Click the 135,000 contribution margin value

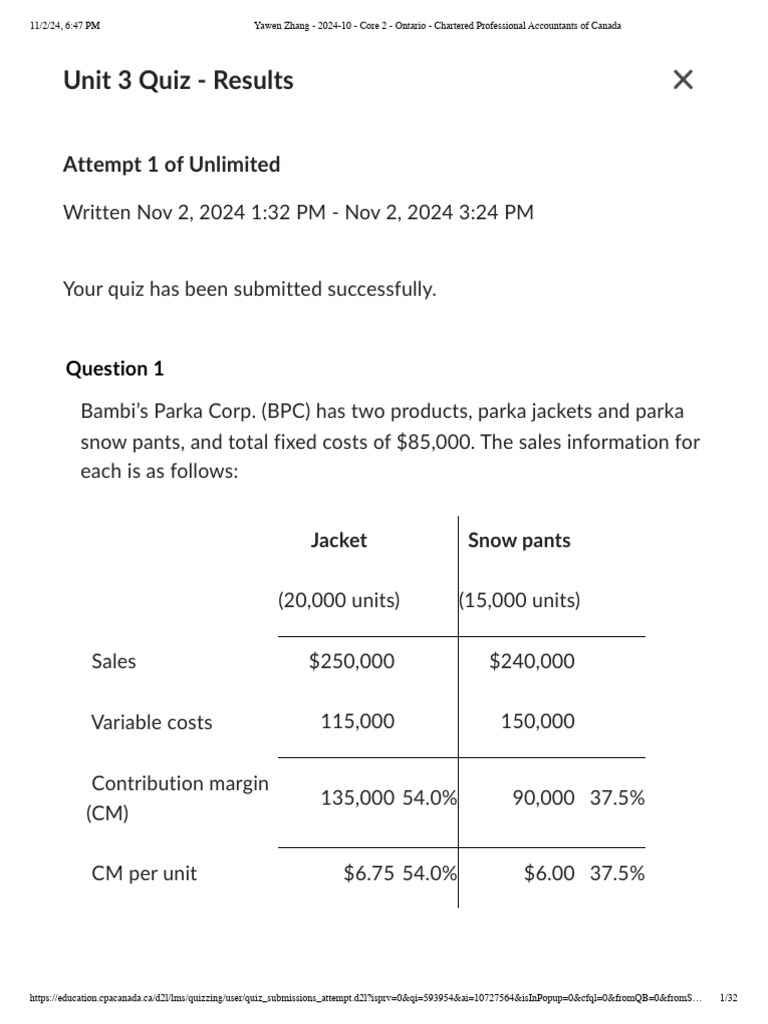pyautogui.click(x=357, y=797)
